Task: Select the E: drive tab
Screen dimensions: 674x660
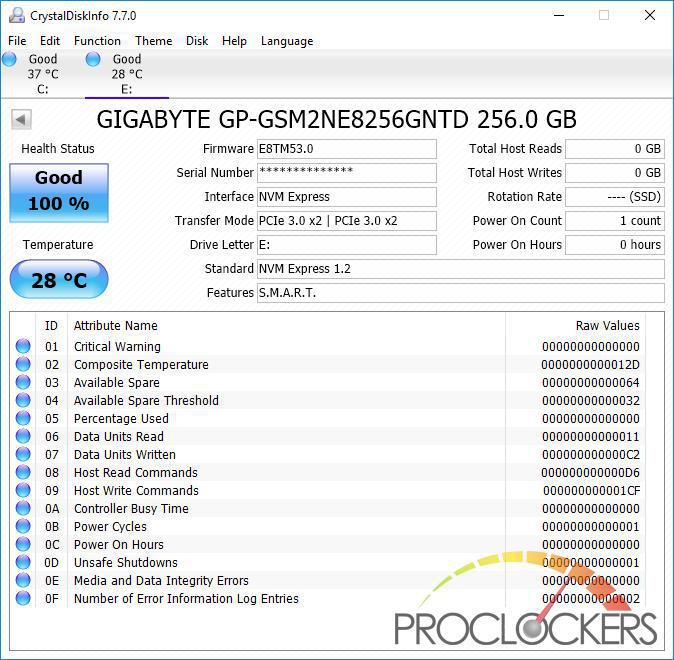Action: 127,74
